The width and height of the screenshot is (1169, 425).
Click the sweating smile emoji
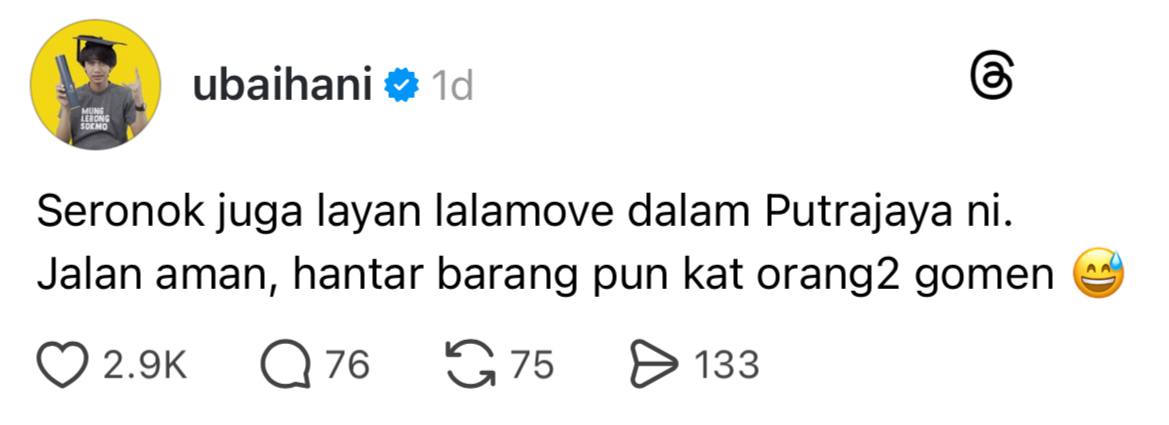pos(1097,275)
